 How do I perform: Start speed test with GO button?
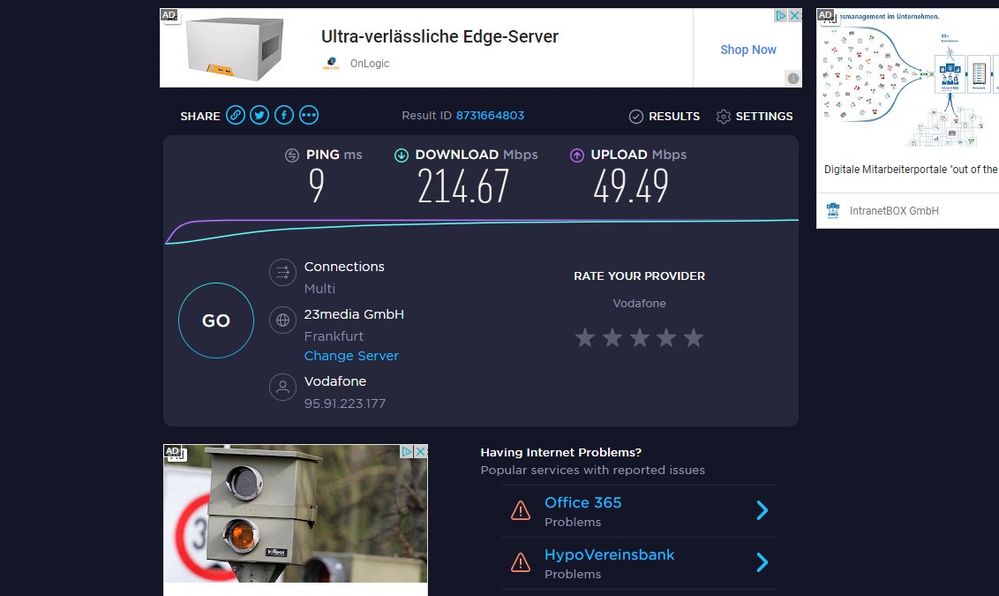point(216,321)
